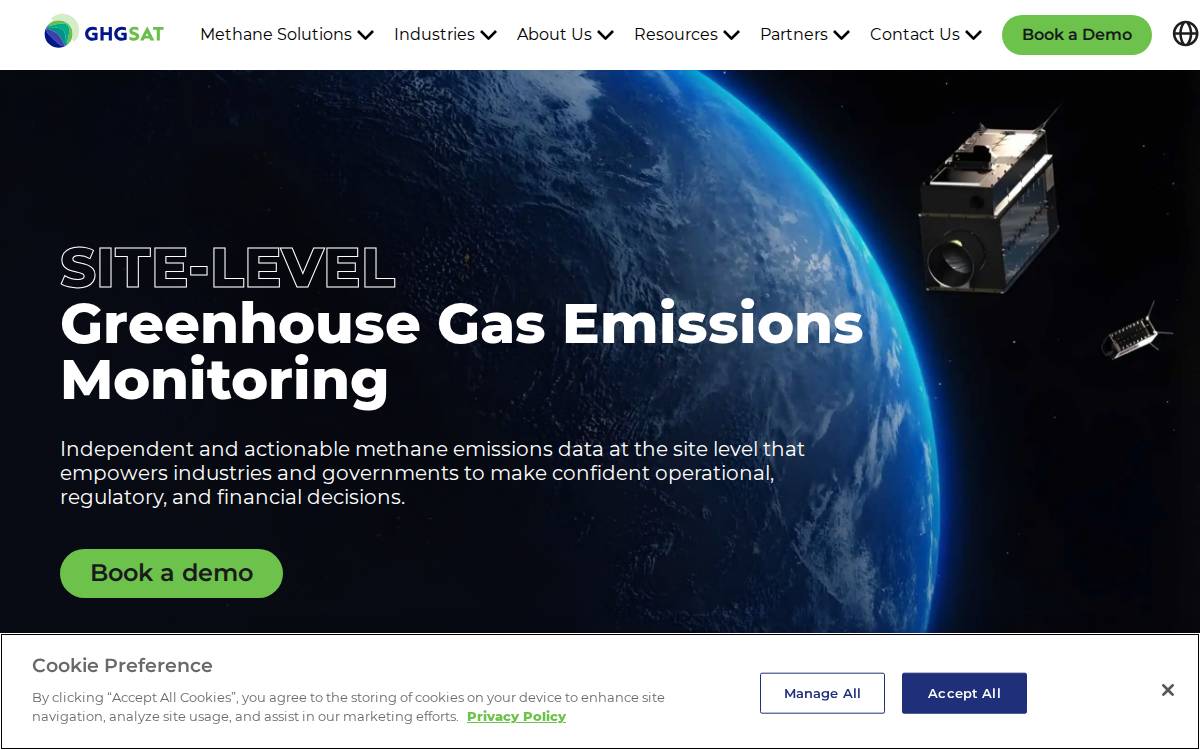Viewport: 1200px width, 750px height.
Task: Open the Methane Solutions menu
Action: coord(276,34)
